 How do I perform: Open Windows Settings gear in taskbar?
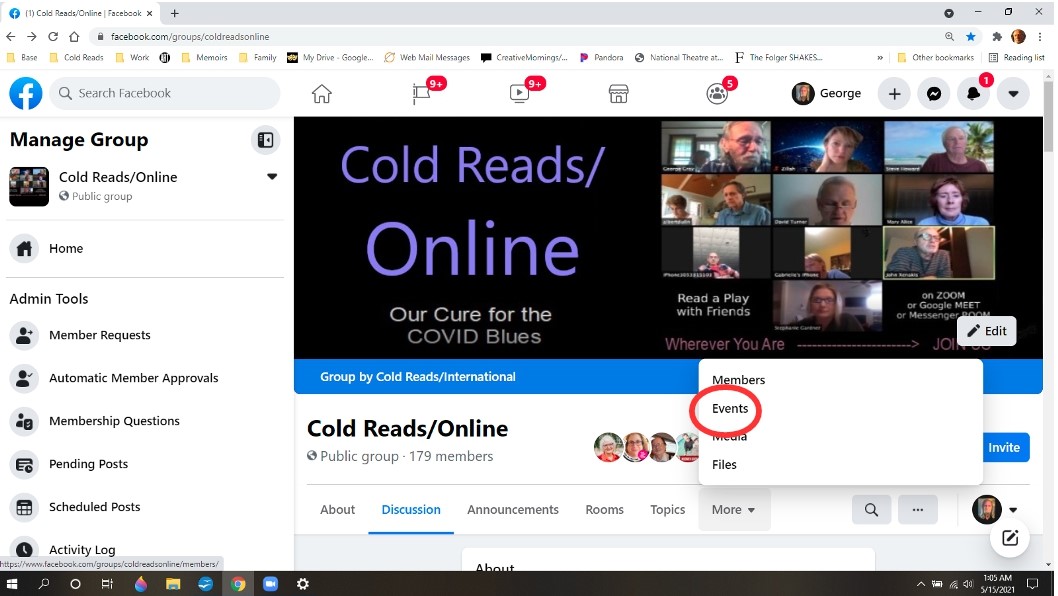[x=303, y=584]
